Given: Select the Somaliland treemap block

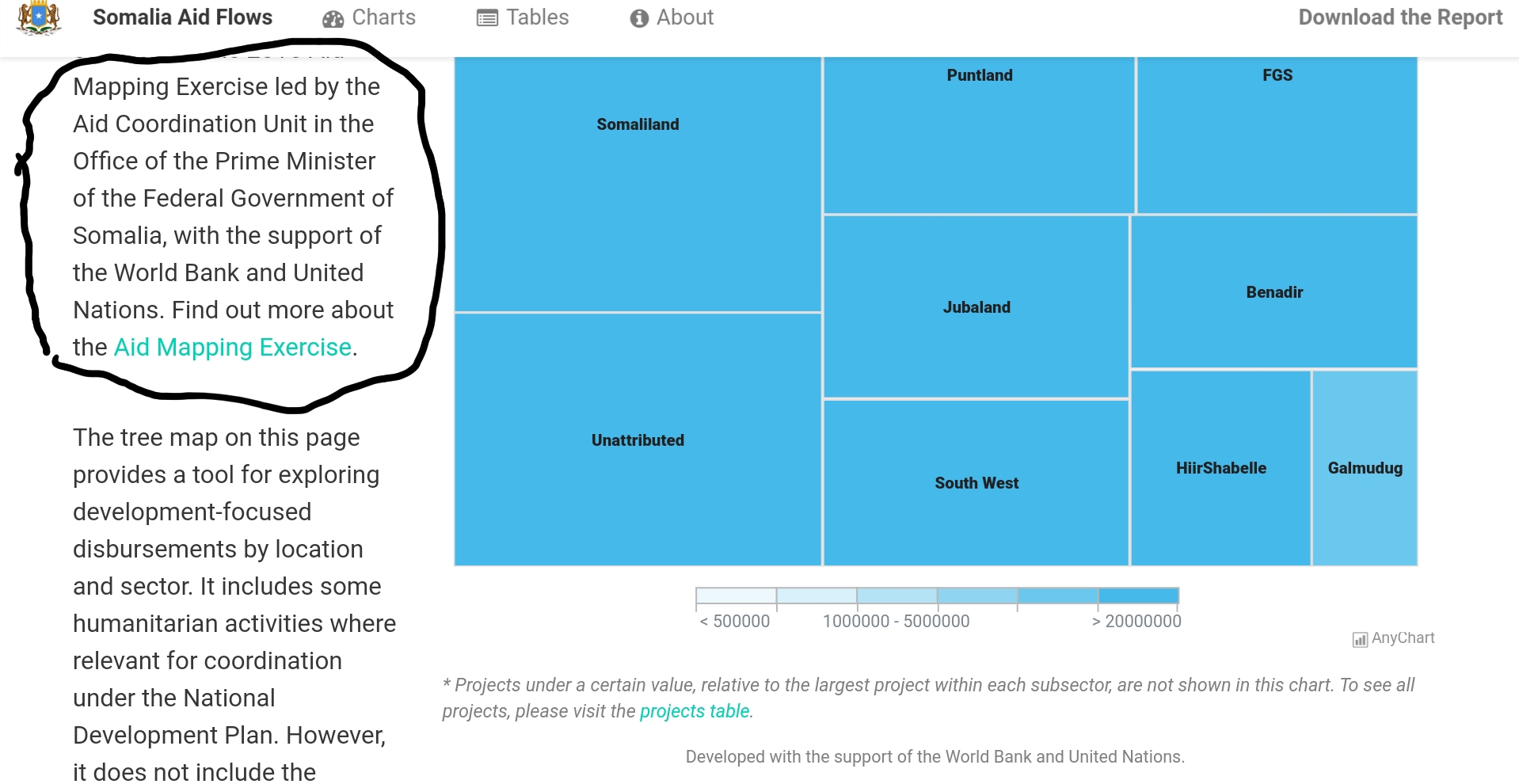Looking at the screenshot, I should click(638, 185).
